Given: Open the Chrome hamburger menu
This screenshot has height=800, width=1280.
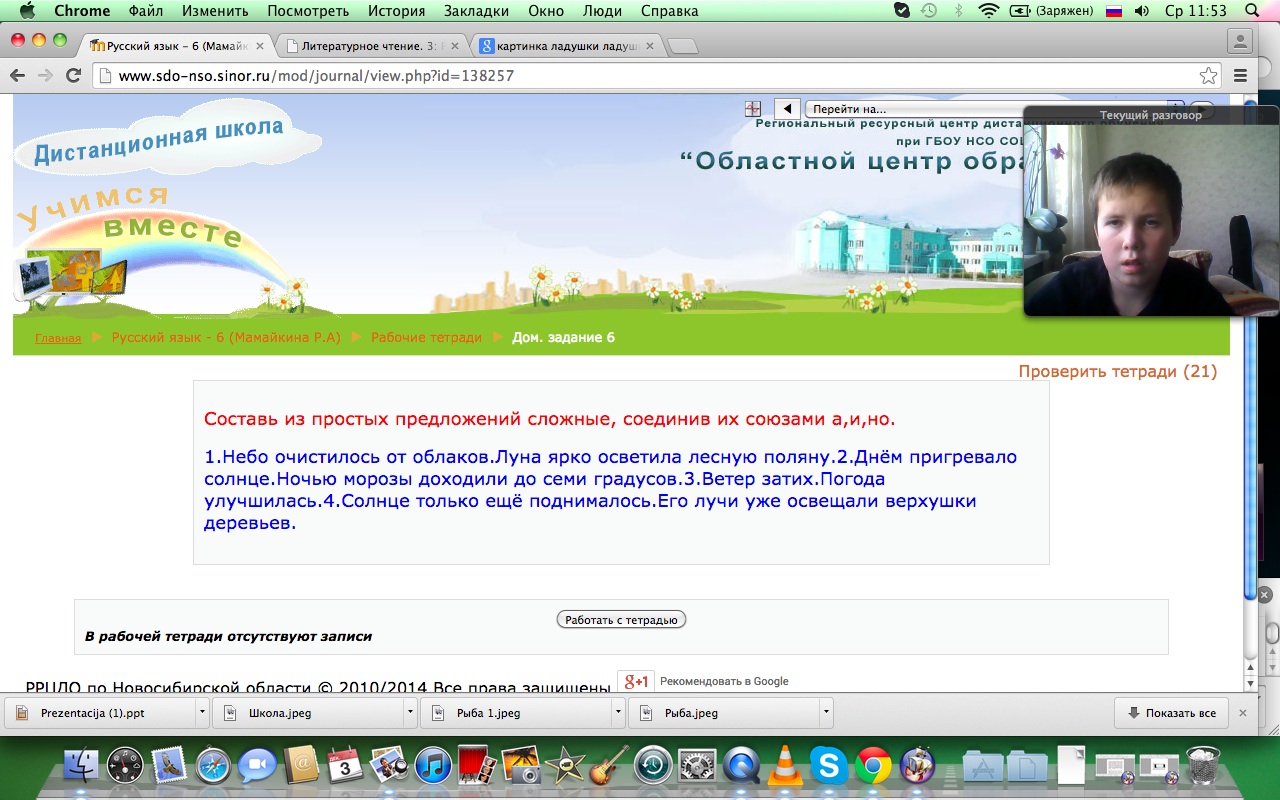Looking at the screenshot, I should click(1241, 76).
